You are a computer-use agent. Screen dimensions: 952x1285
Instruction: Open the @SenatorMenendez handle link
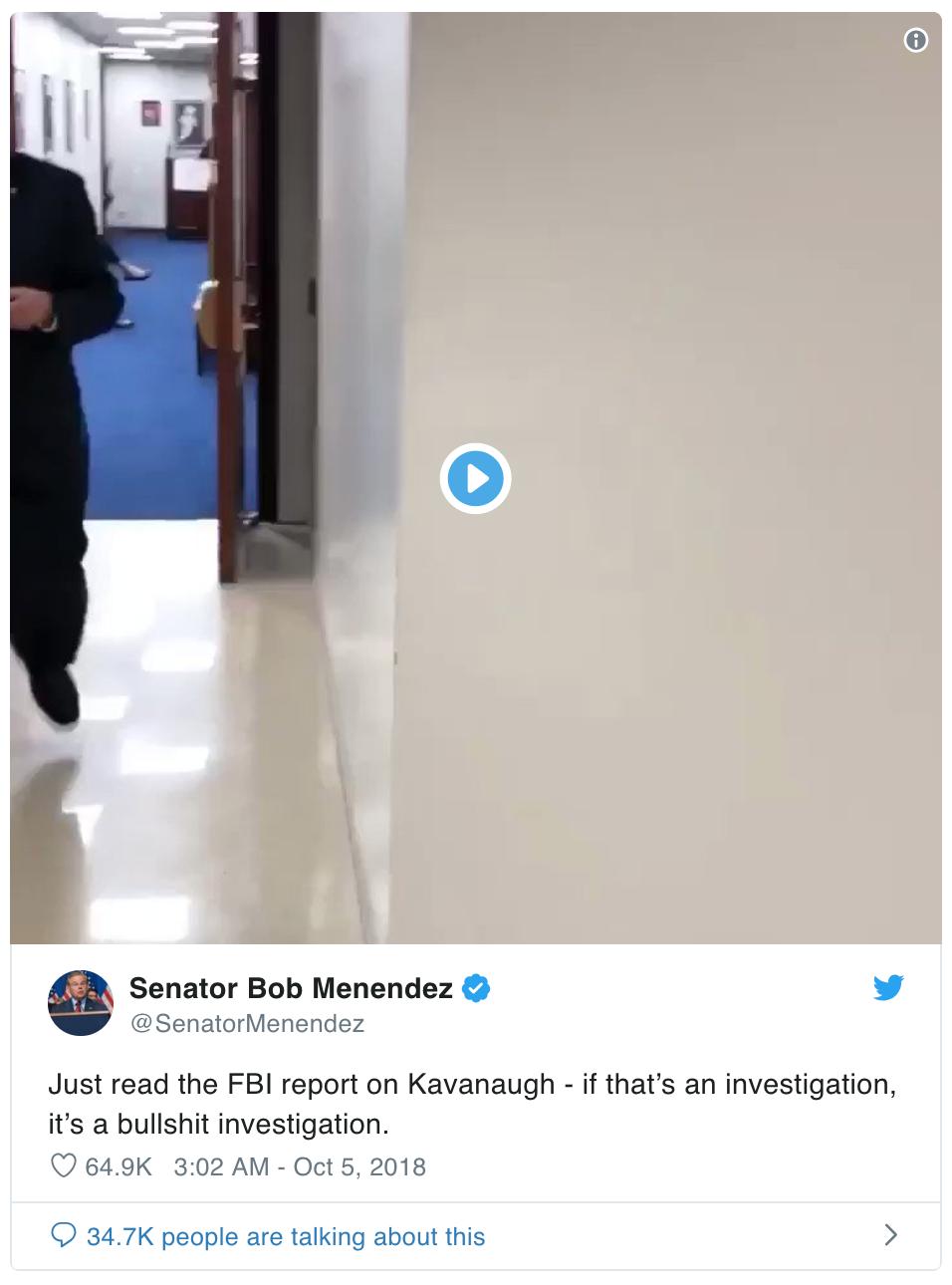click(247, 1023)
